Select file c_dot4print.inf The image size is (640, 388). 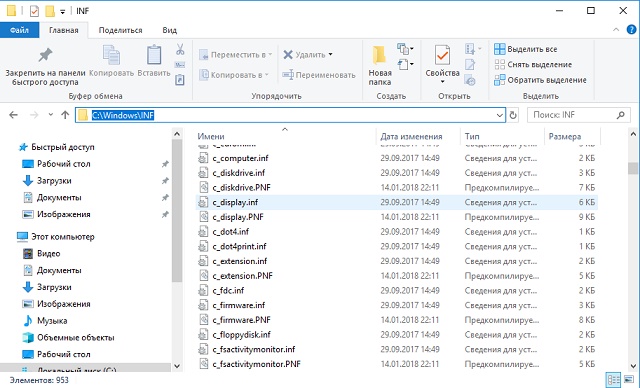pos(397,246)
